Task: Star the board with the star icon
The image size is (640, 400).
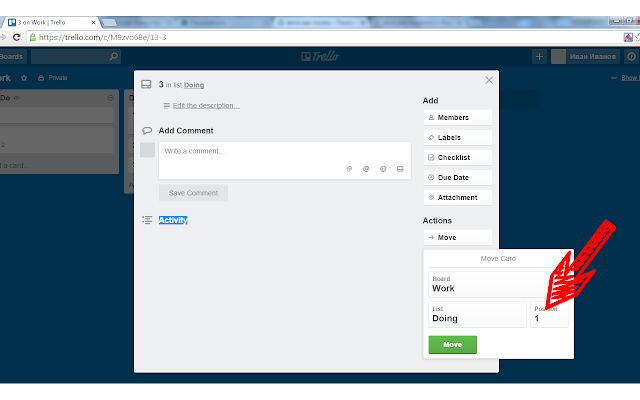Action: (x=24, y=78)
